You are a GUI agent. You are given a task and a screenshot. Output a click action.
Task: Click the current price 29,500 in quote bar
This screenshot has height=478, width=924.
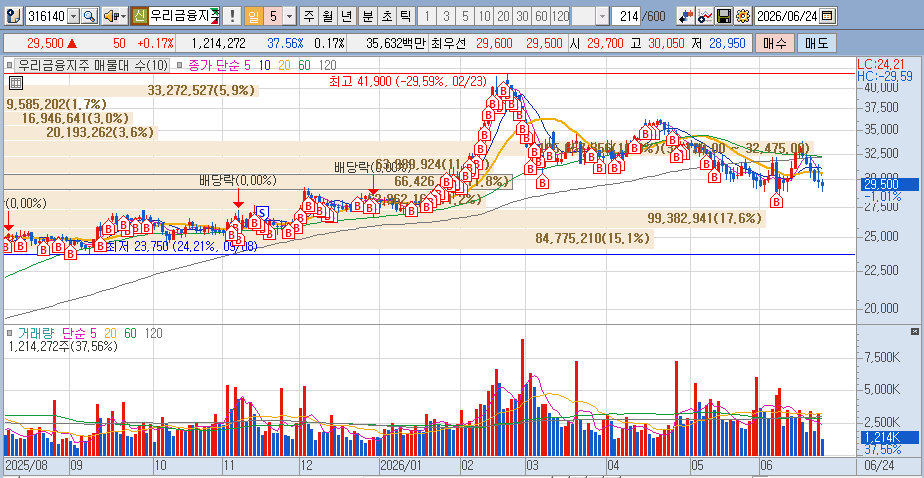45,43
